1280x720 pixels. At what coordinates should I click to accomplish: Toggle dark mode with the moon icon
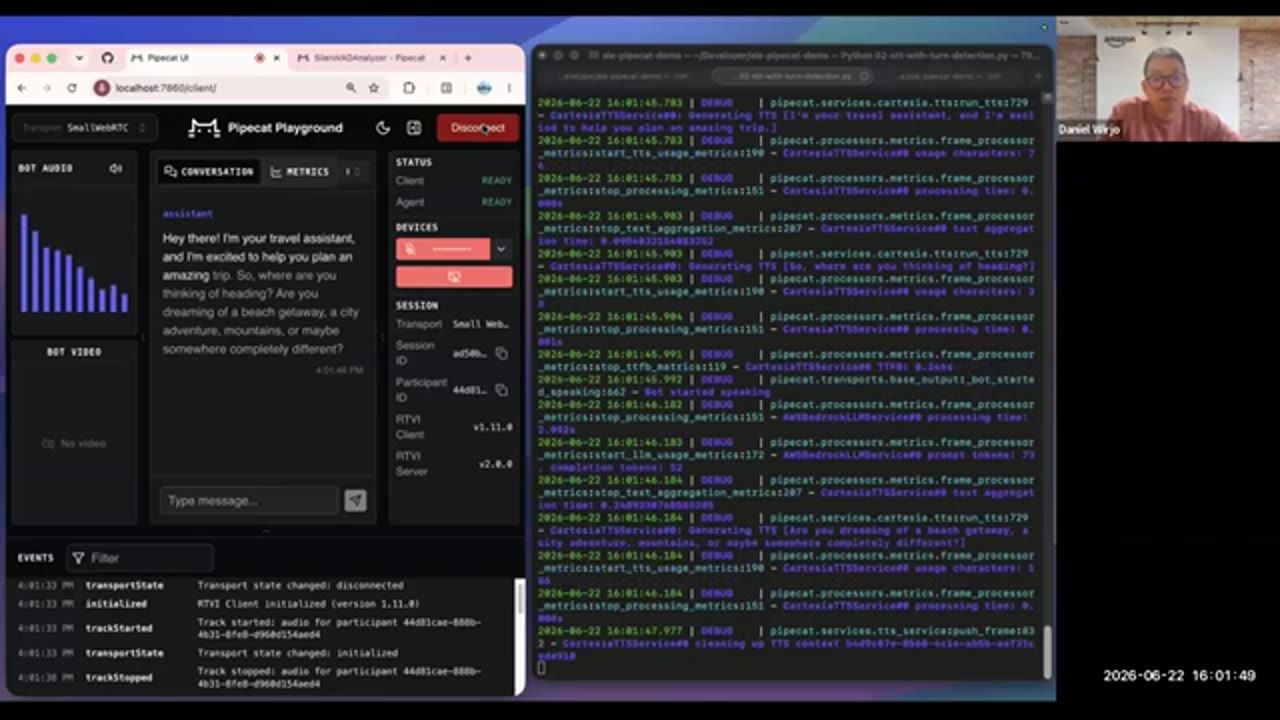[x=383, y=128]
